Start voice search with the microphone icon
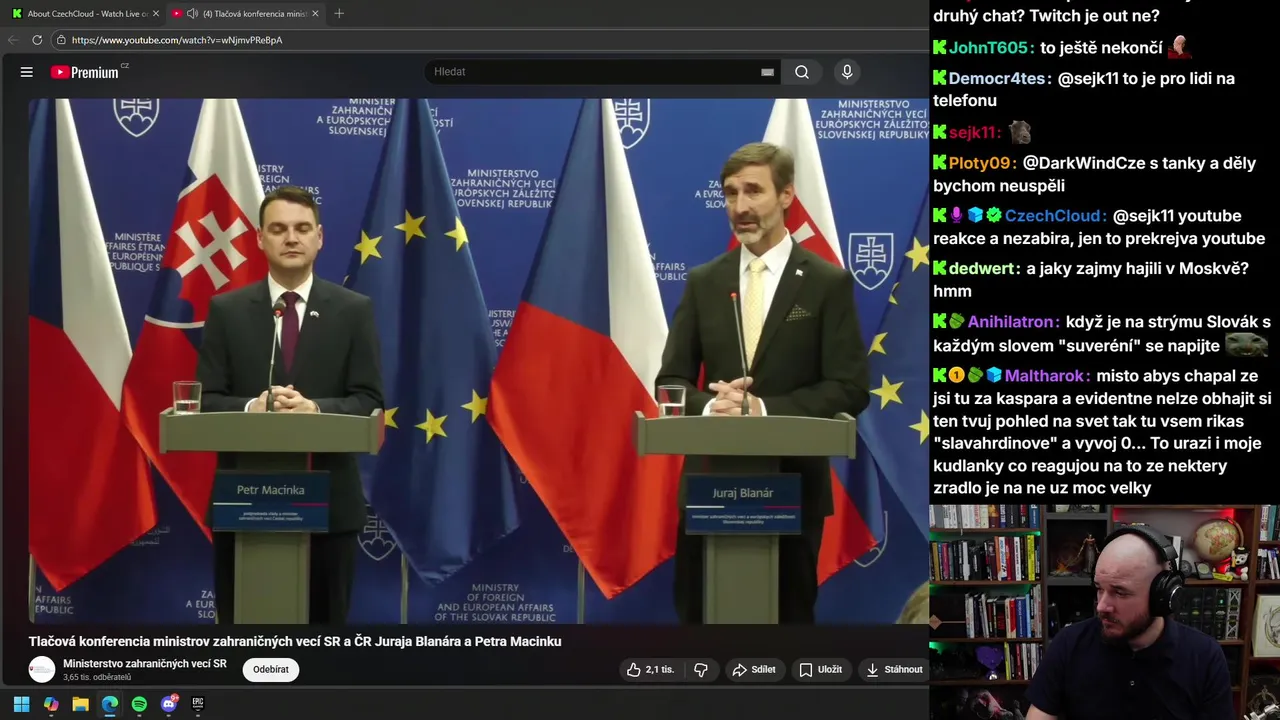Screen dimensions: 1280x720 pos(847,72)
